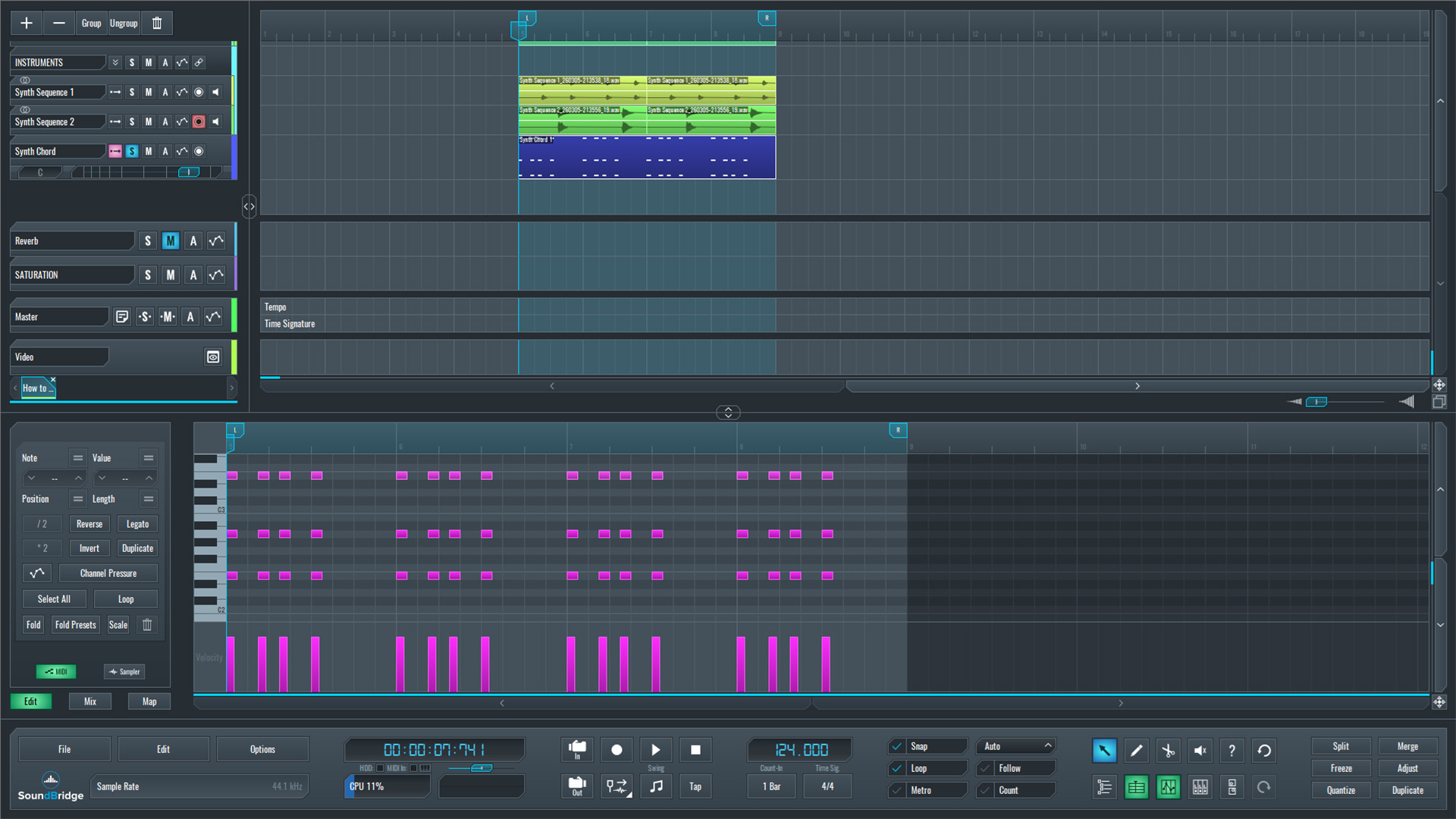Screen dimensions: 1456x819
Task: Click the music note Swing icon
Action: [x=656, y=786]
